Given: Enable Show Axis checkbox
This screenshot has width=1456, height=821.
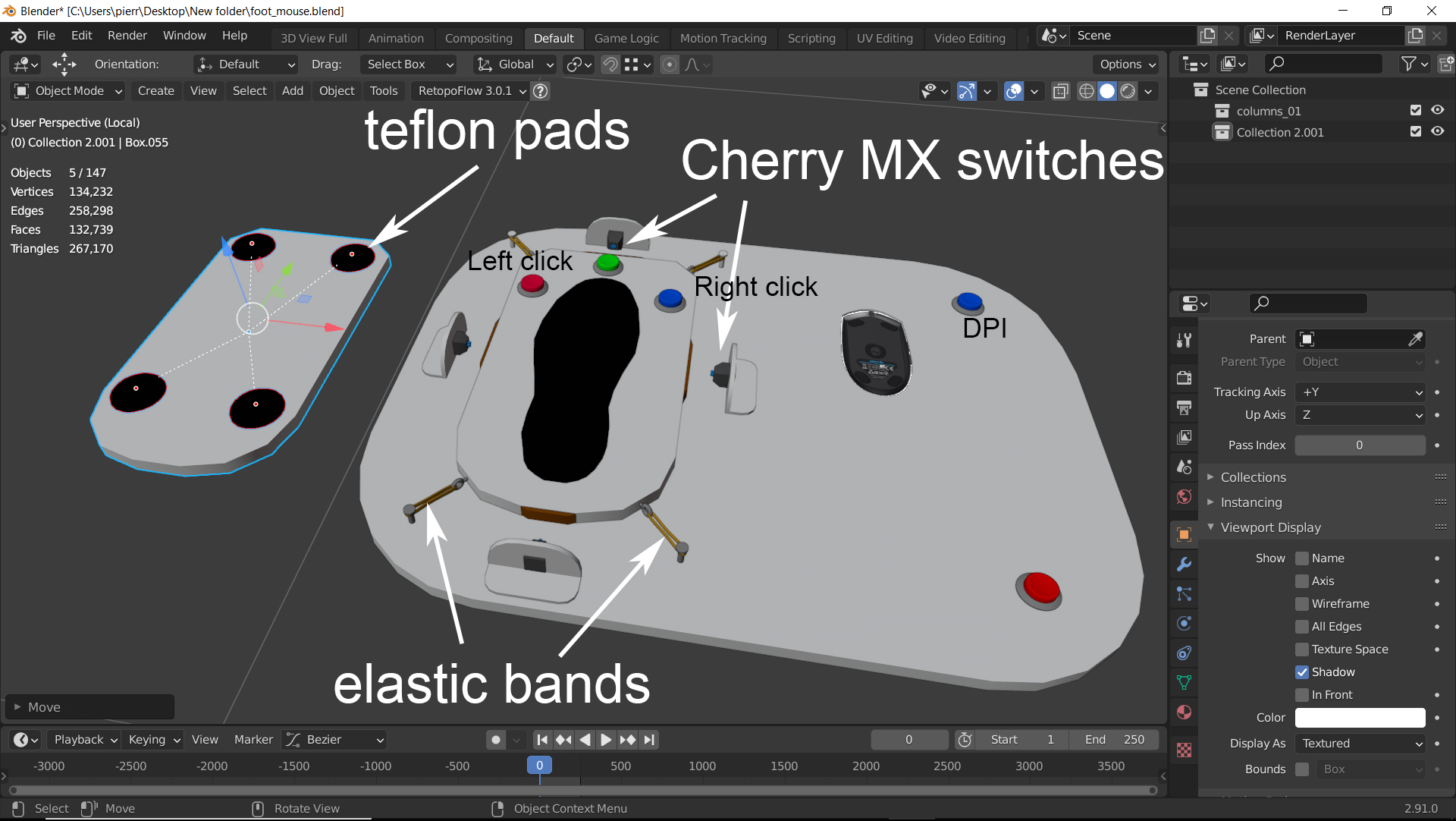Looking at the screenshot, I should pyautogui.click(x=1302, y=581).
